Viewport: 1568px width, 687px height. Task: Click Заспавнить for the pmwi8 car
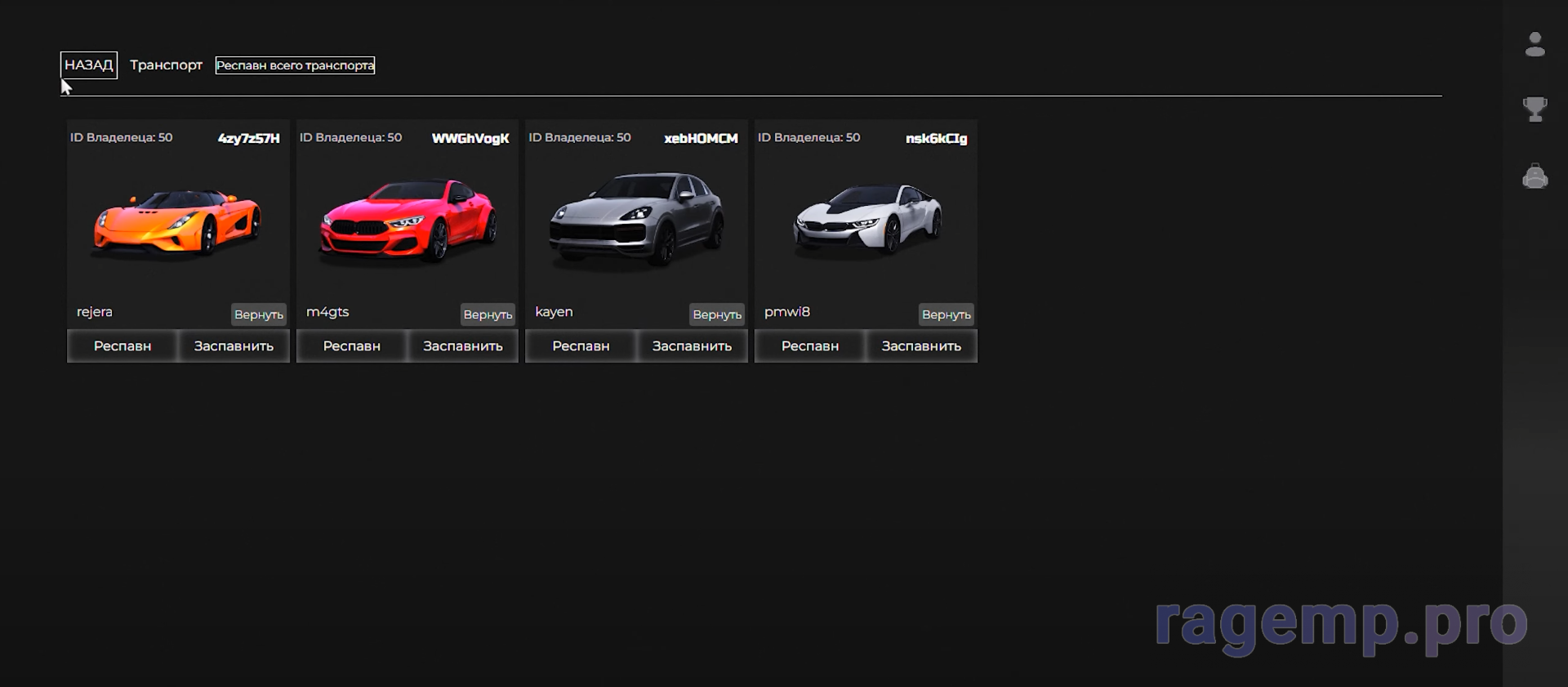point(921,346)
